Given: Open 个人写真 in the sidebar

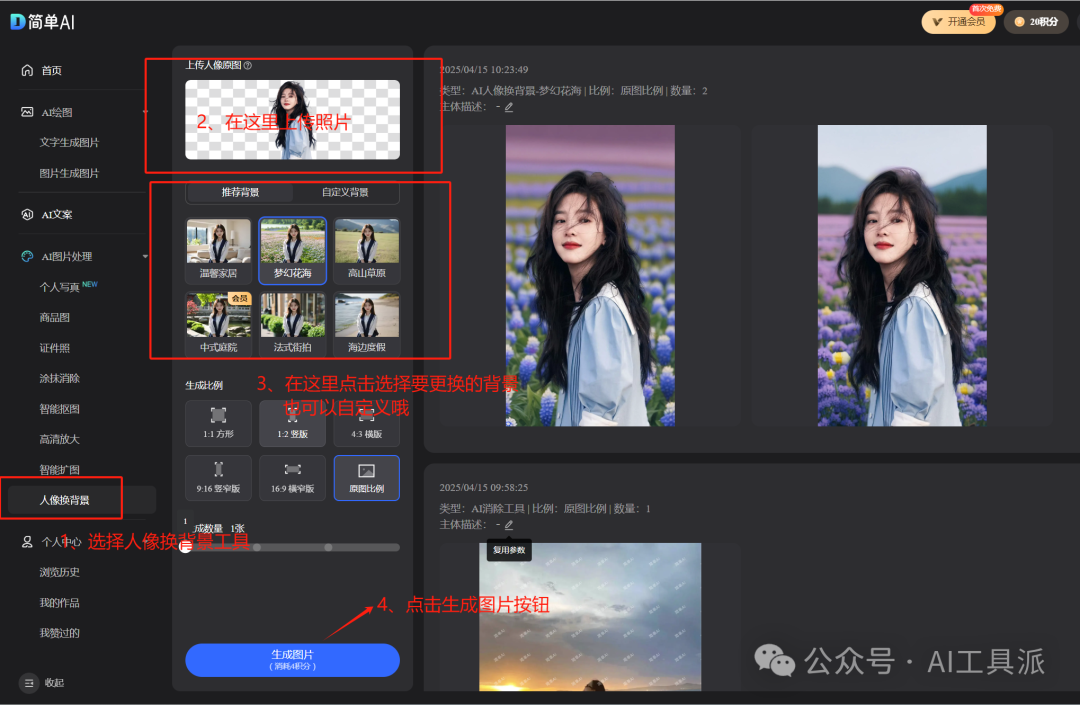Looking at the screenshot, I should tap(59, 287).
